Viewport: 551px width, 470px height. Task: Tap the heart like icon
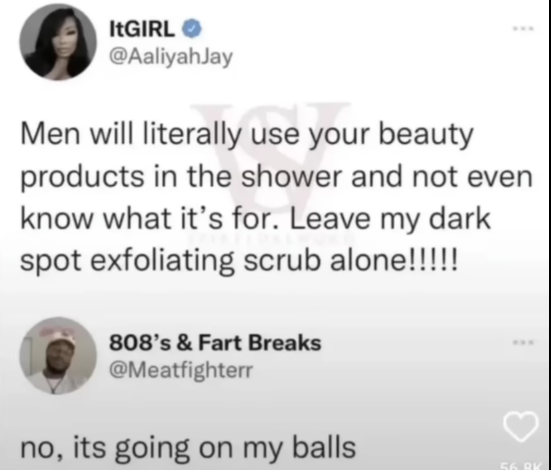coord(521,426)
